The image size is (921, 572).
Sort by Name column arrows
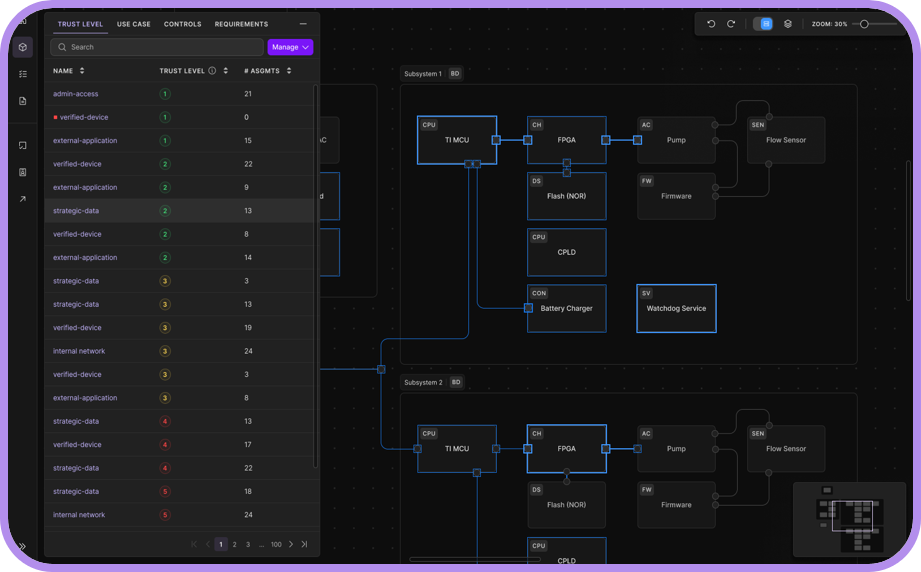coord(82,70)
